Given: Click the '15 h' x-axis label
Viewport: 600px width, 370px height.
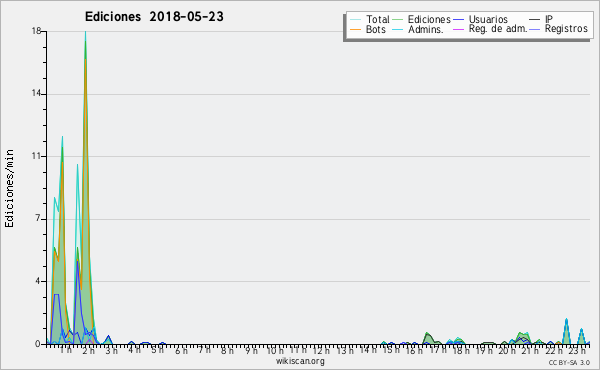Looking at the screenshot, I should pyautogui.click(x=390, y=350).
